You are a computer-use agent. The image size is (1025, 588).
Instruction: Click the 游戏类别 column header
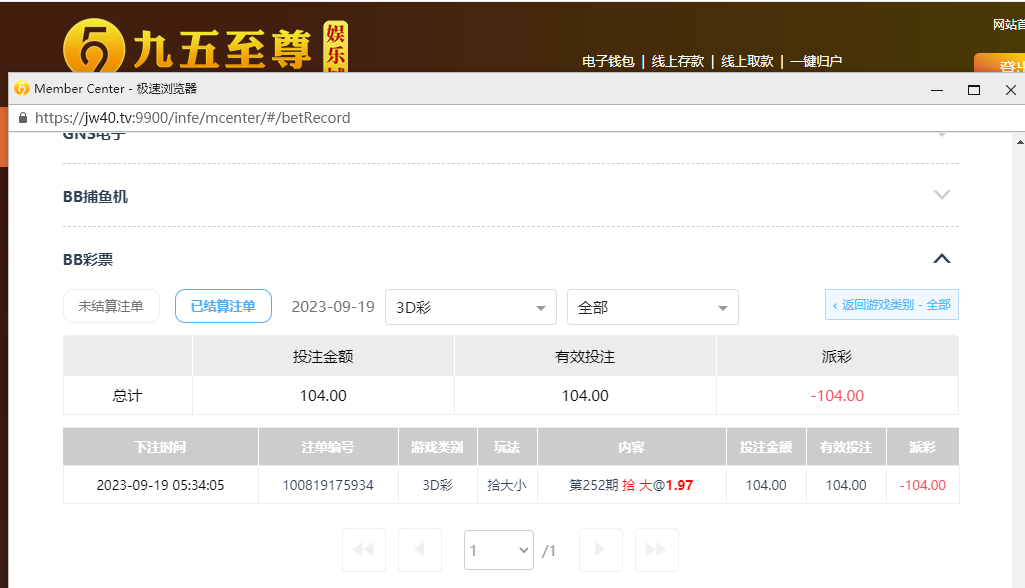pyautogui.click(x=437, y=447)
